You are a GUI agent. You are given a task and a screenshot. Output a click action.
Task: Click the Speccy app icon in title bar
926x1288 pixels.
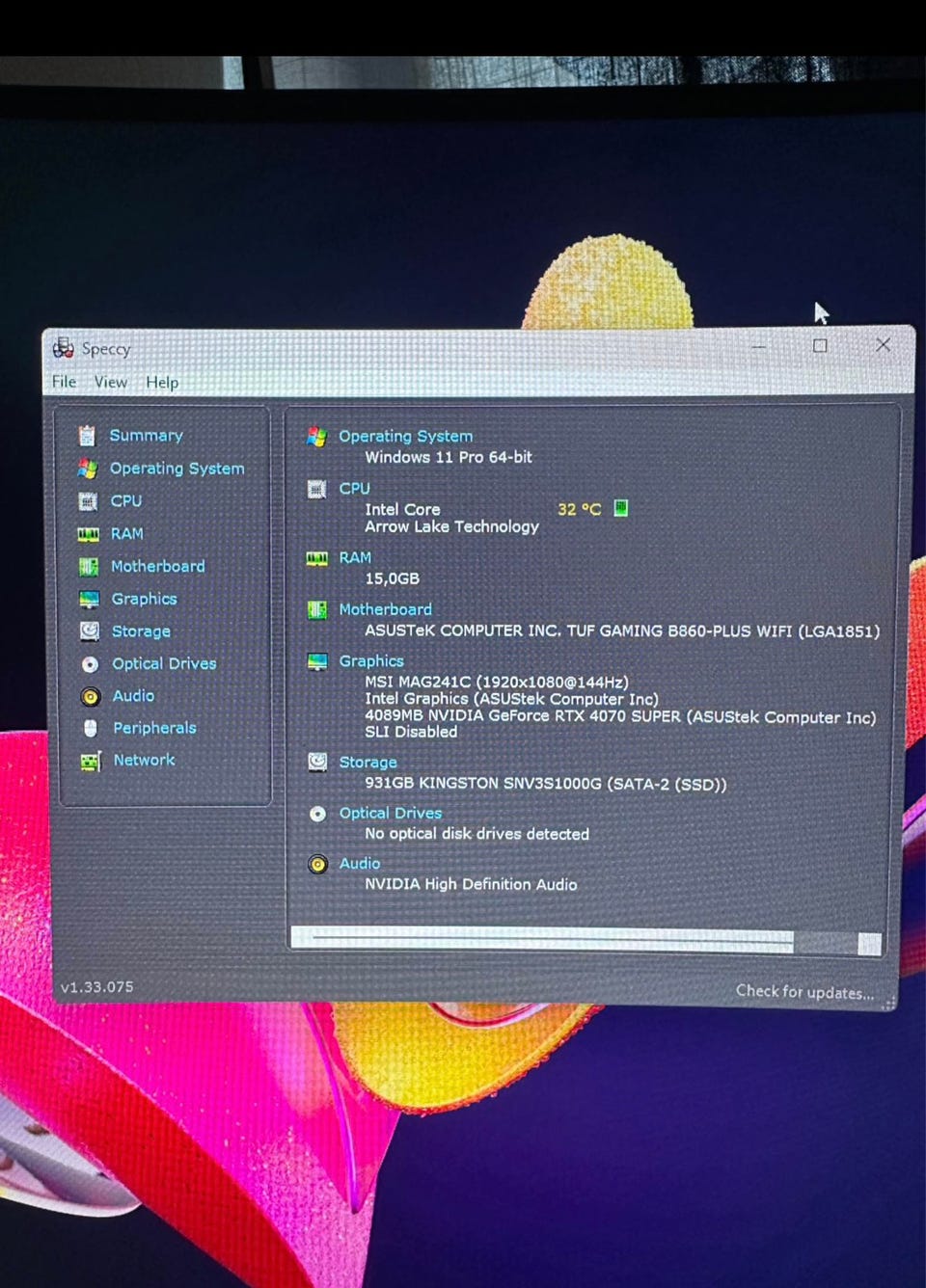[64, 348]
